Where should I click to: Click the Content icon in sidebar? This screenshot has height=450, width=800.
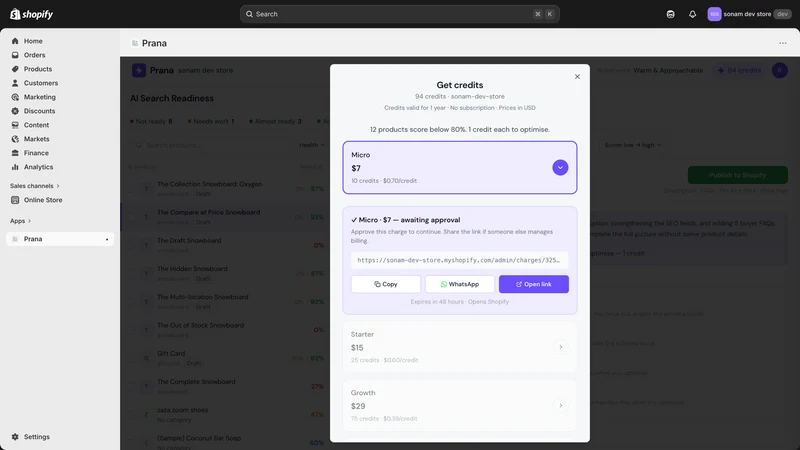[x=15, y=125]
